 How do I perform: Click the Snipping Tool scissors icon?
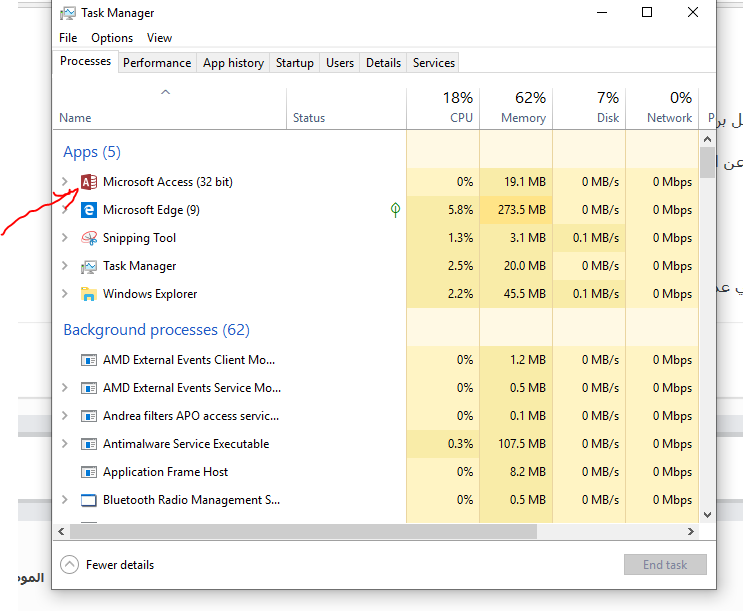point(88,238)
